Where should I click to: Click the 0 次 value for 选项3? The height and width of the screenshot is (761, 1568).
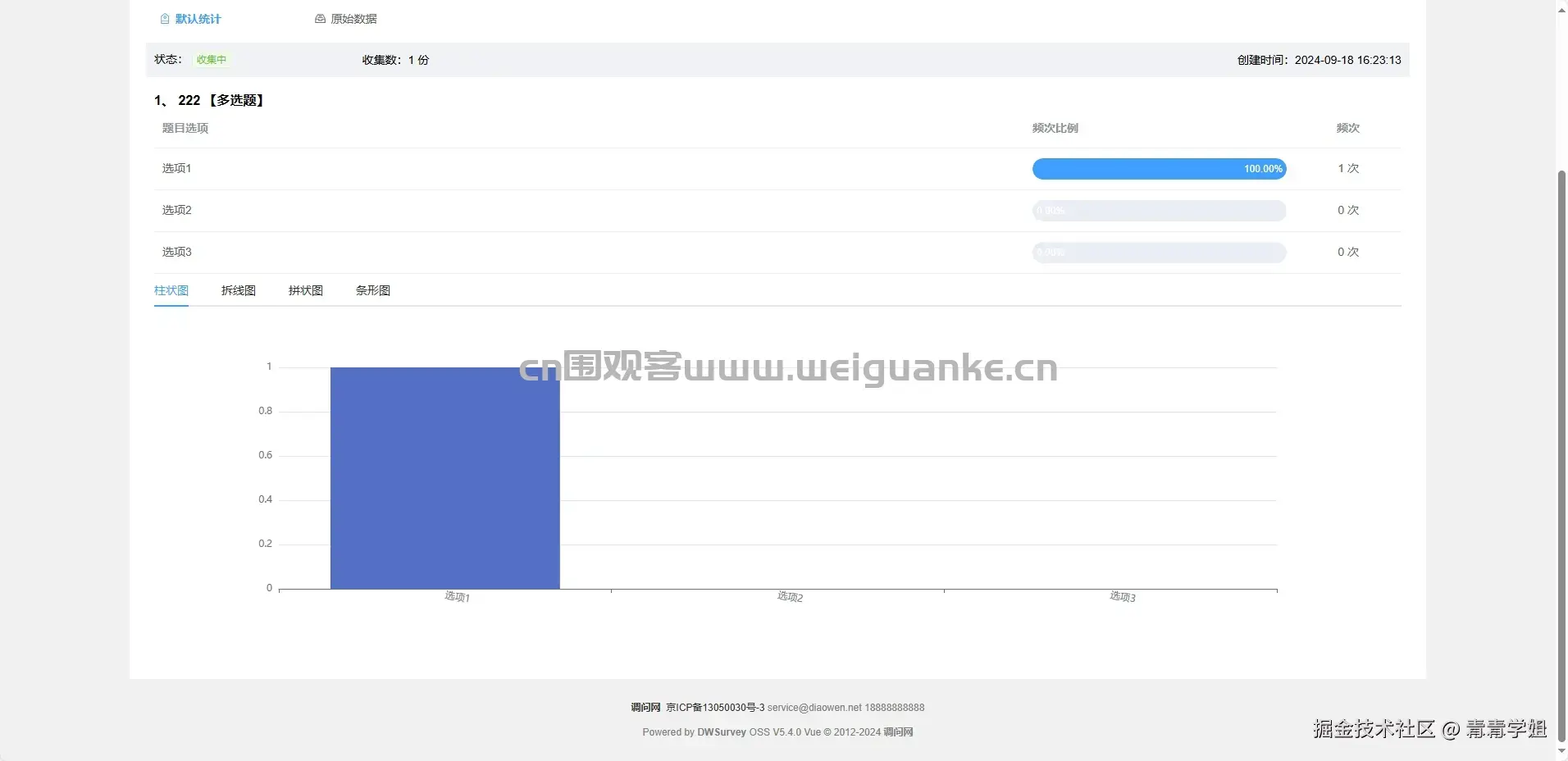tap(1348, 252)
